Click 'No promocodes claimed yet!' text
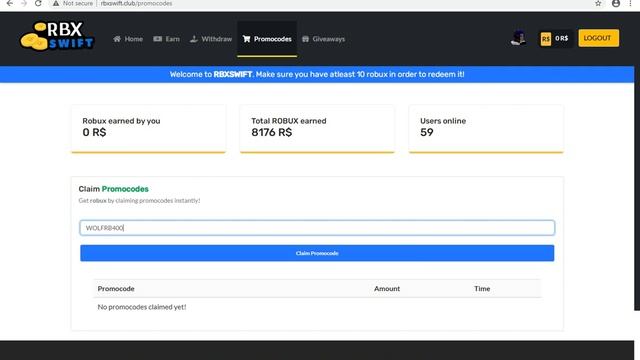640x360 pixels. point(142,307)
